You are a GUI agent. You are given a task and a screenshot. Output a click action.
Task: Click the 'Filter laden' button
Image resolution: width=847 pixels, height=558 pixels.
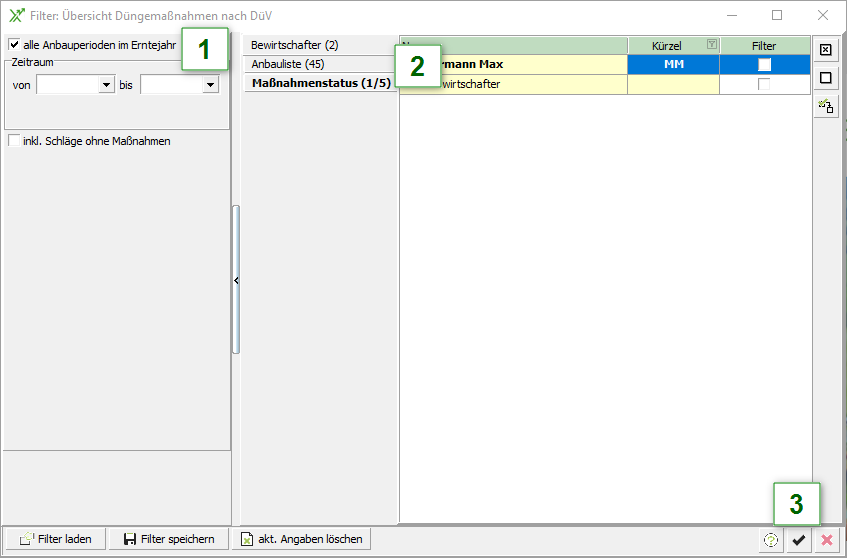coord(55,539)
